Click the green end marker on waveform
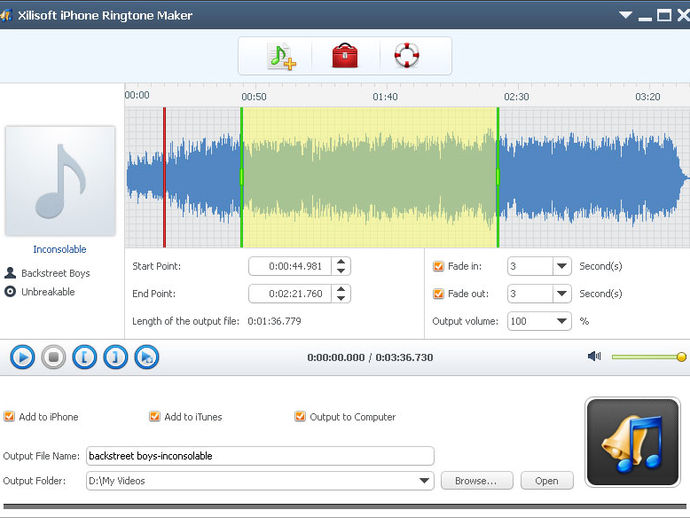690x518 pixels. (x=498, y=177)
